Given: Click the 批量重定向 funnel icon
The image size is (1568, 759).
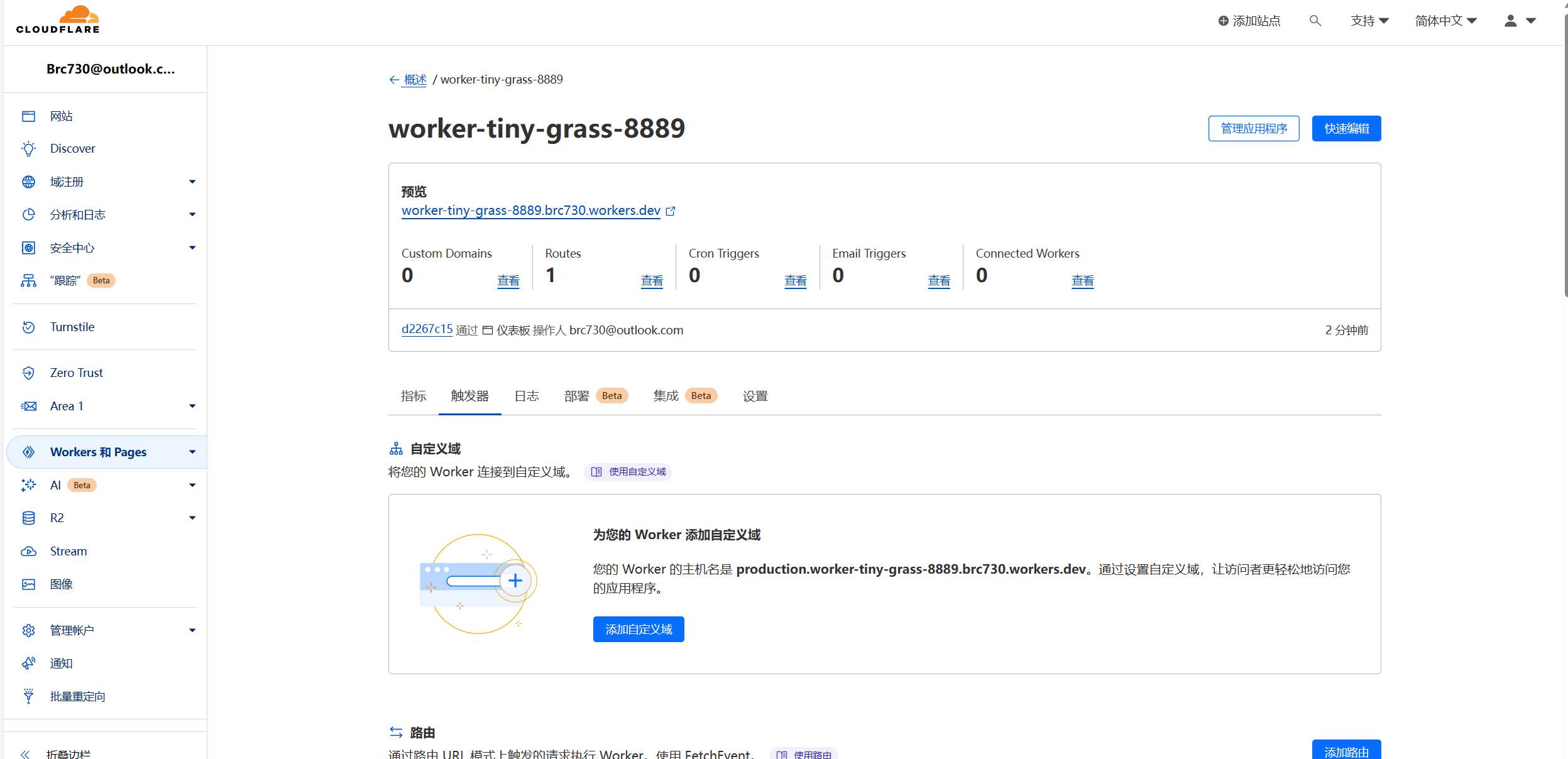Looking at the screenshot, I should click(x=28, y=696).
